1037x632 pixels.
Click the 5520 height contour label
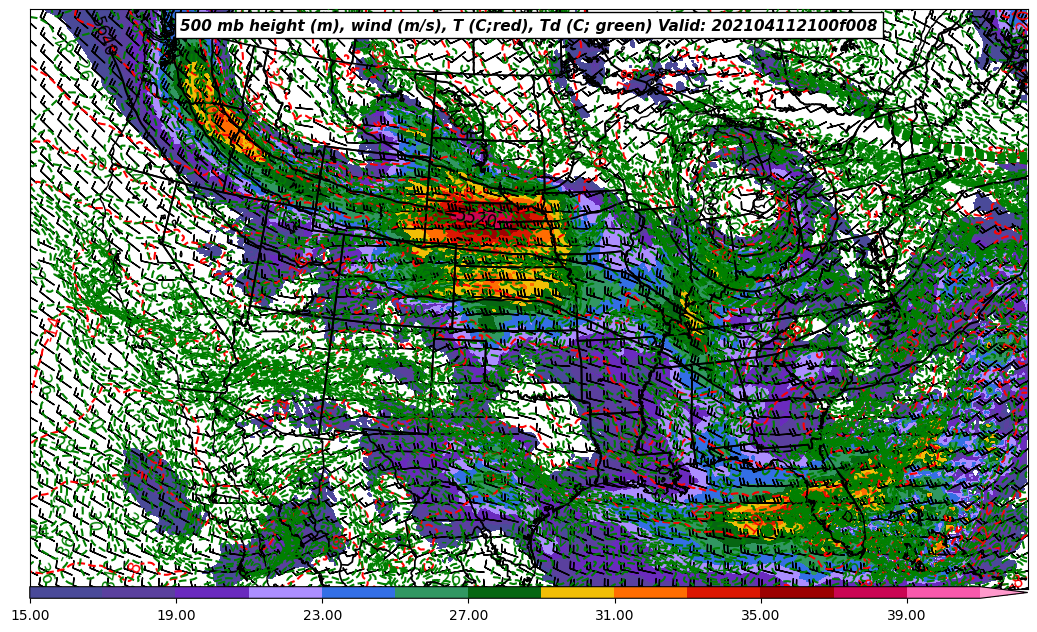tap(475, 219)
